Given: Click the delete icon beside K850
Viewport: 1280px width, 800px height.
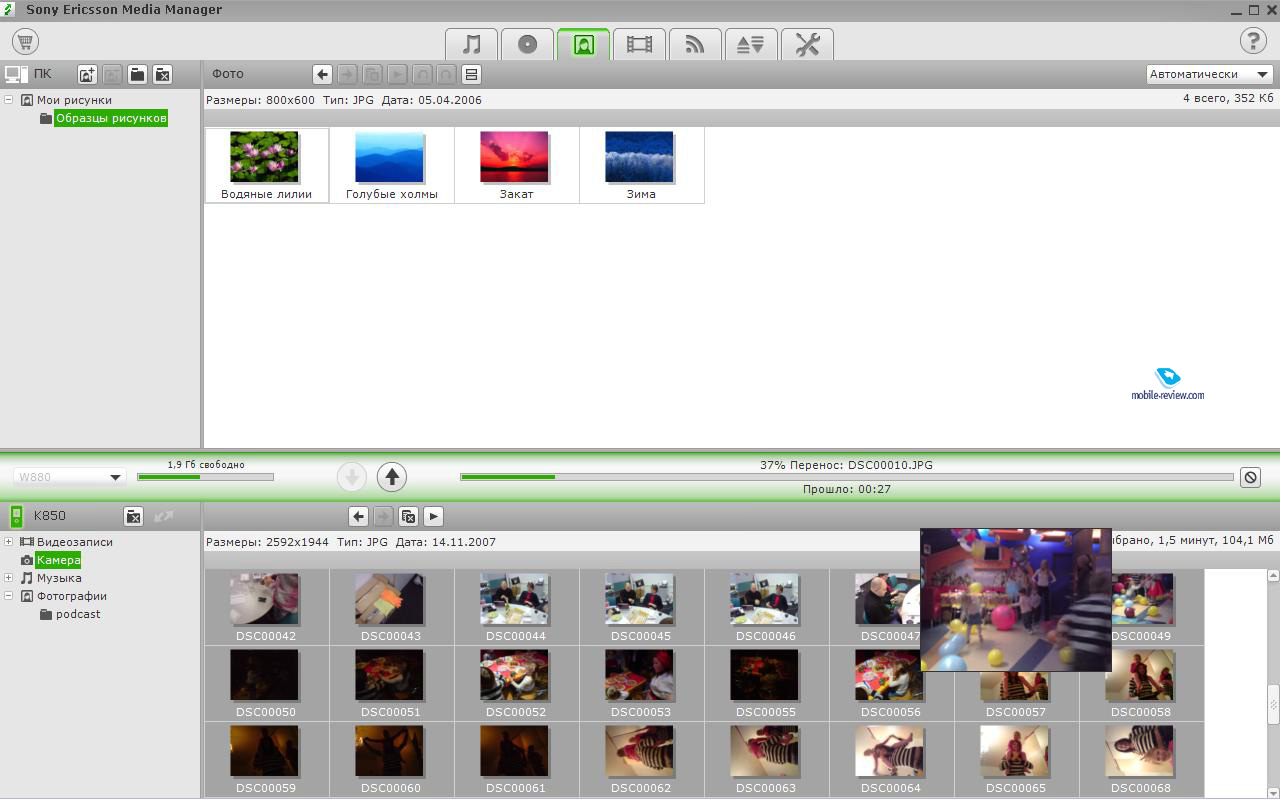Looking at the screenshot, I should [x=133, y=516].
